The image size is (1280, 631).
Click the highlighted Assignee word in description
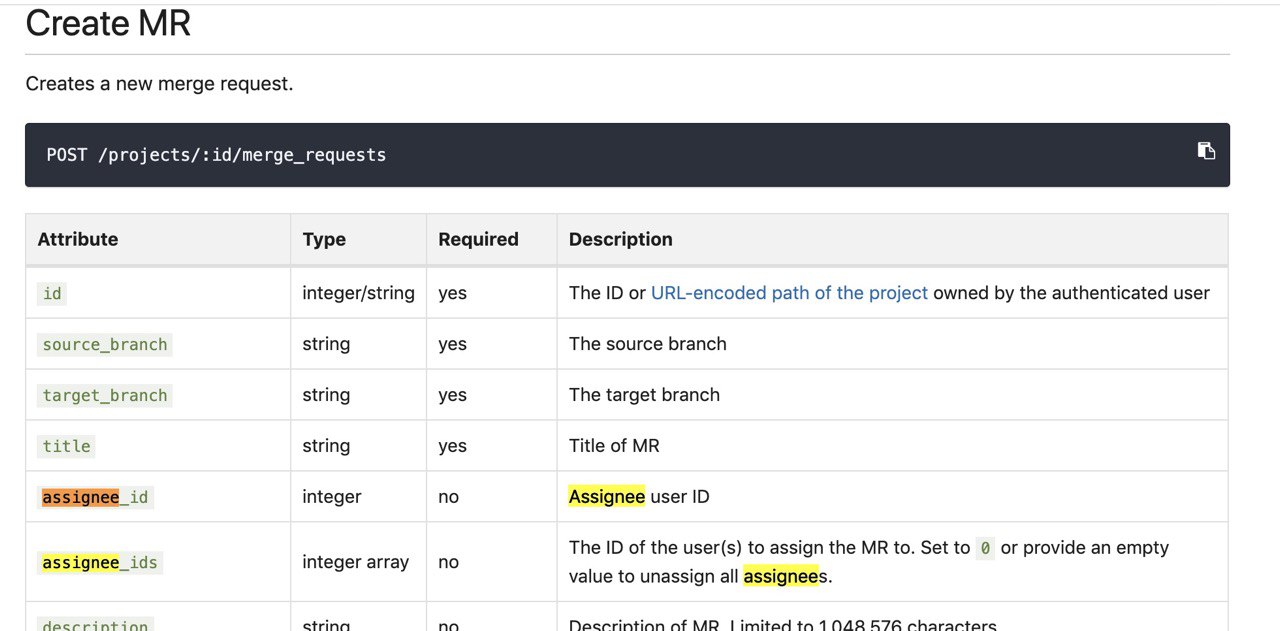click(606, 497)
